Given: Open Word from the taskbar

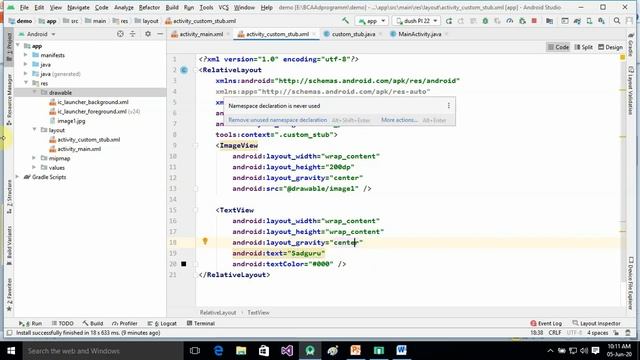Looking at the screenshot, I should click(x=401, y=351).
